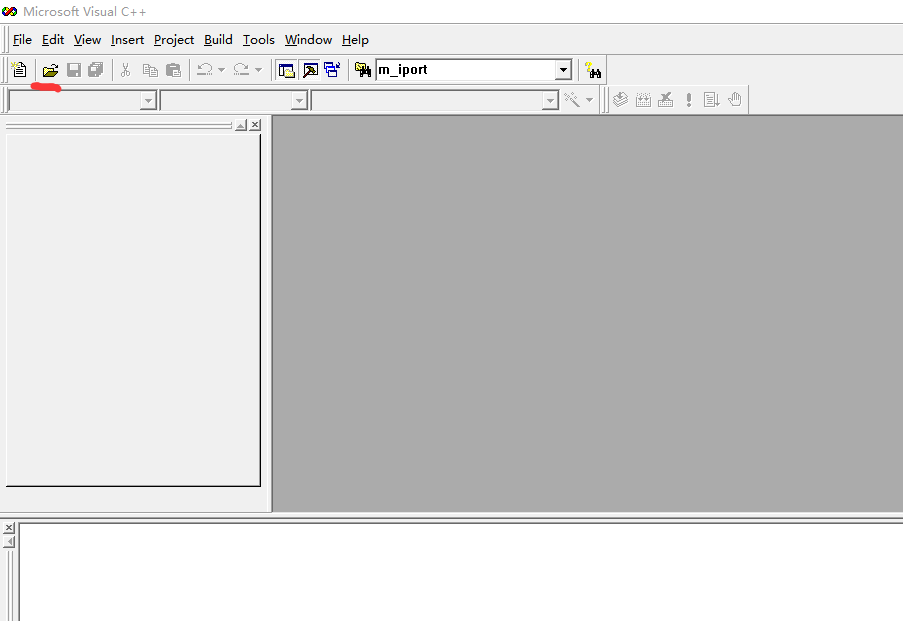
Task: Open the Build menu
Action: (217, 39)
